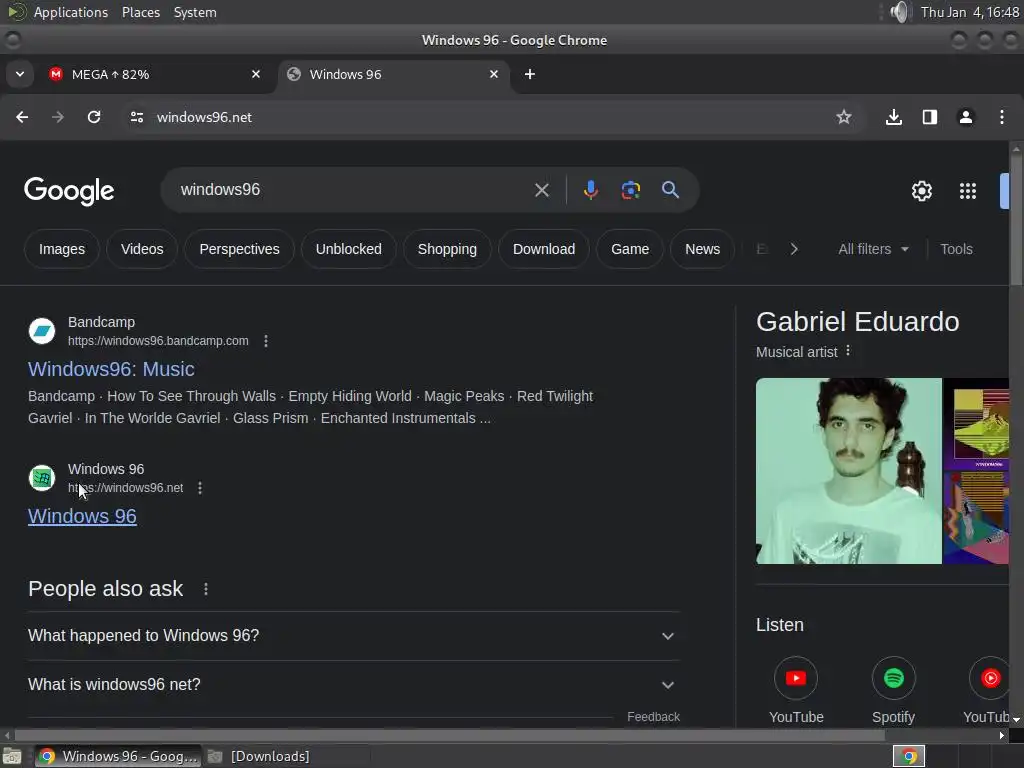This screenshot has height=768, width=1024.
Task: Select the Windows 96 browser tab
Action: 392,74
